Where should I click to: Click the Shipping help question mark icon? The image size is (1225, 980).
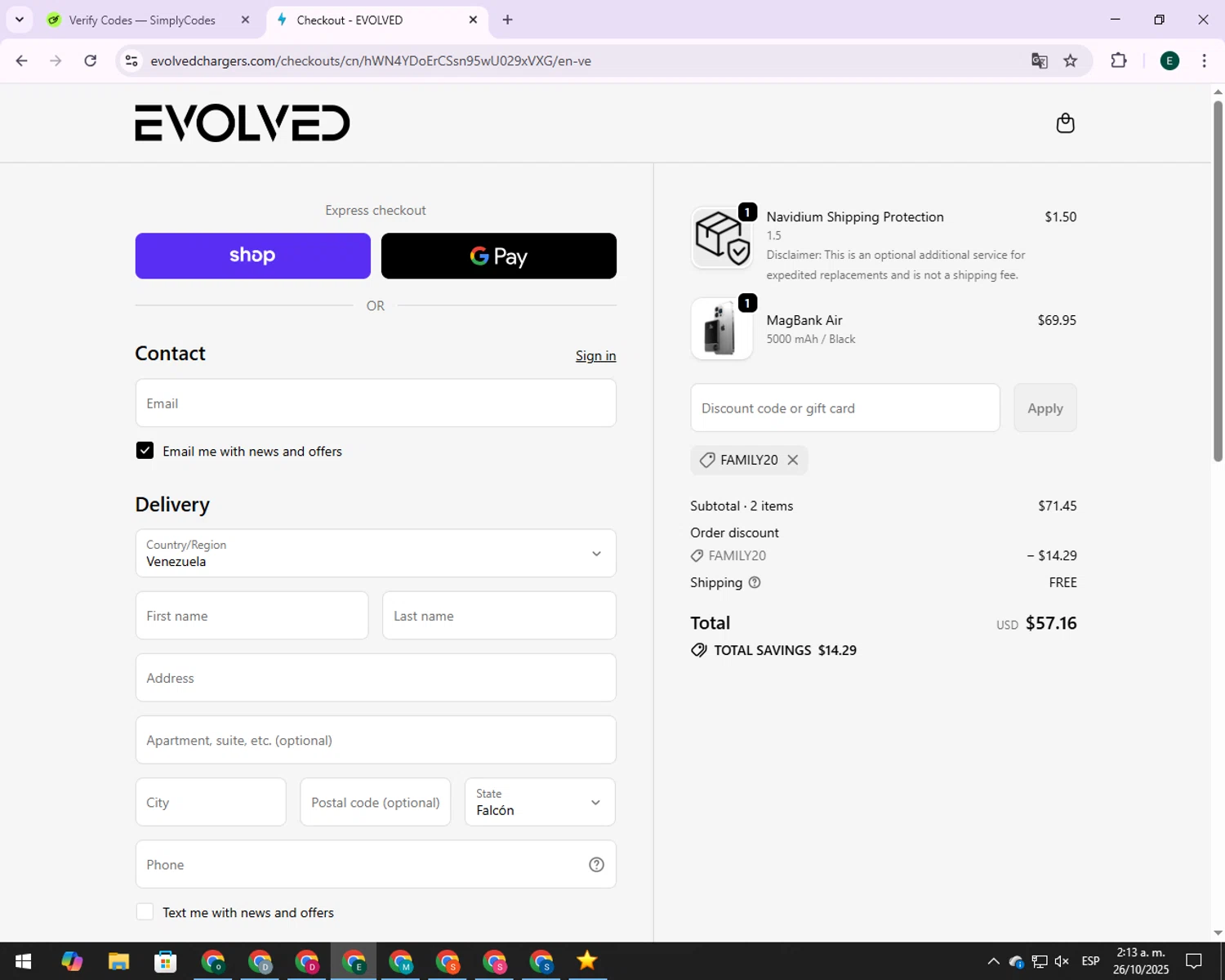point(755,582)
